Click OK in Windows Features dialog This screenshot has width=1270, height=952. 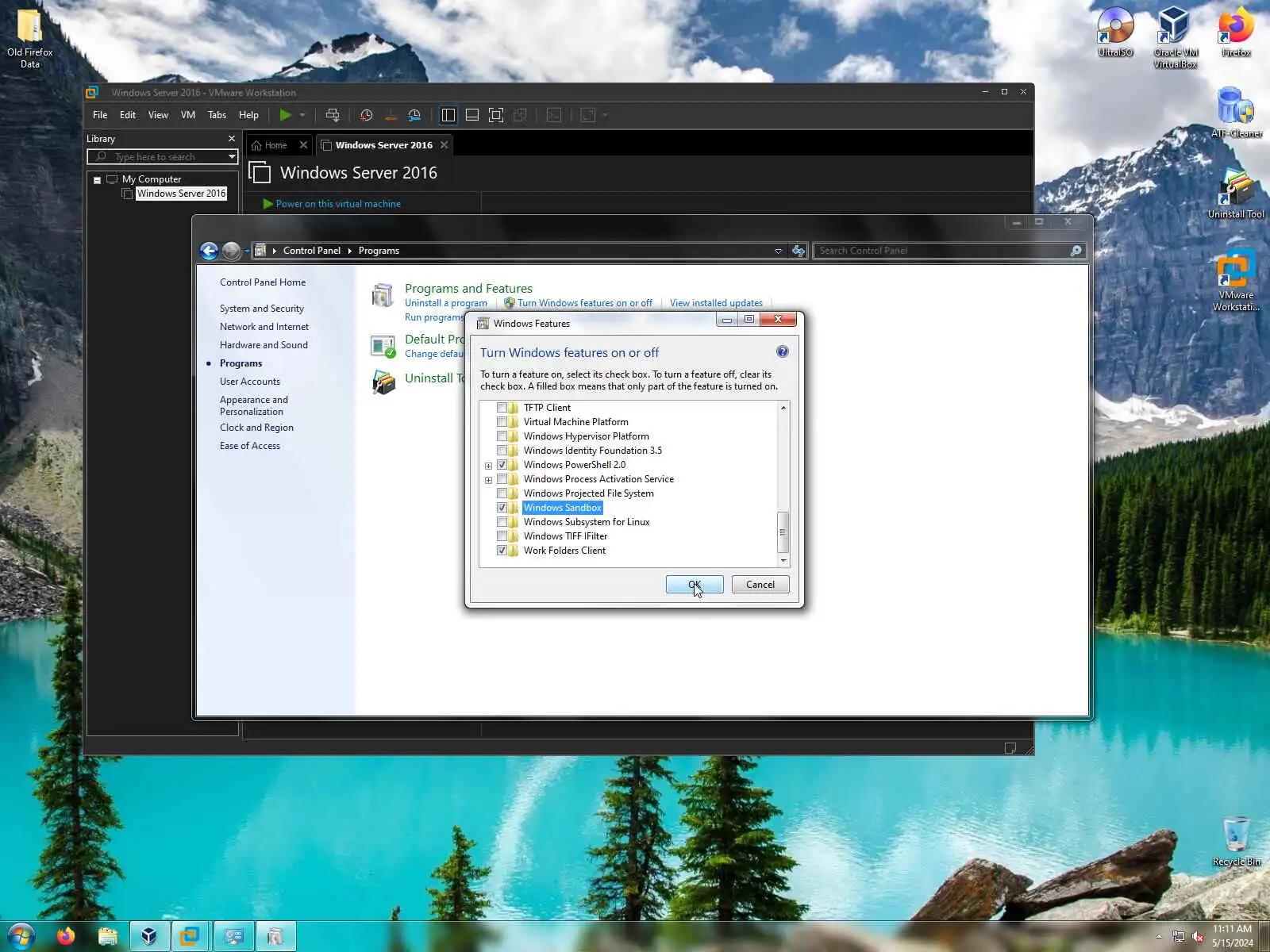695,585
